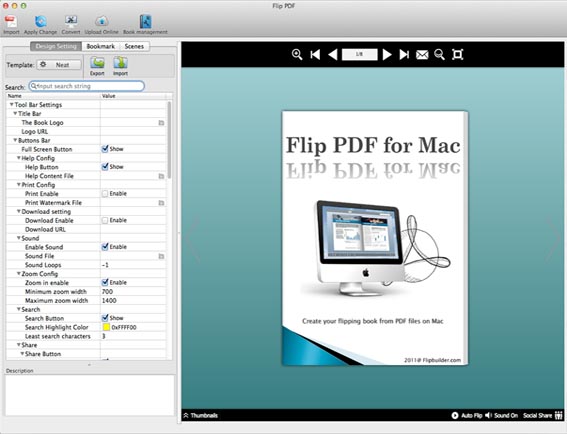Click the settings list vertical scrollbar

pyautogui.click(x=169, y=139)
